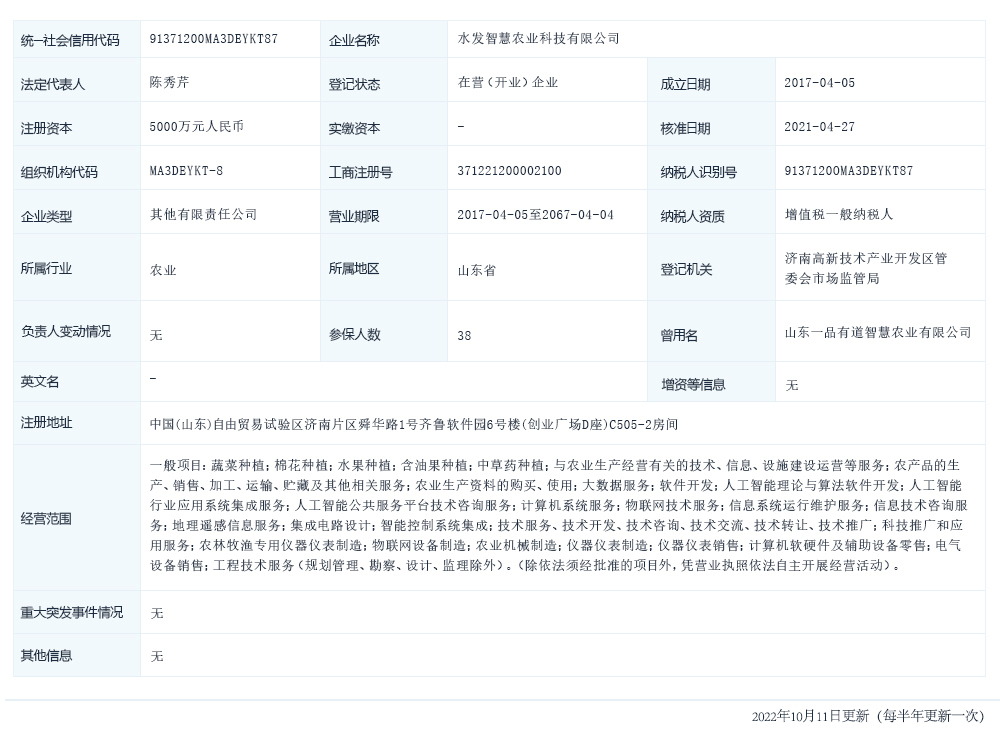Image resolution: width=1000 pixels, height=737 pixels.
Task: Click the business scope paragraph
Action: [558, 515]
